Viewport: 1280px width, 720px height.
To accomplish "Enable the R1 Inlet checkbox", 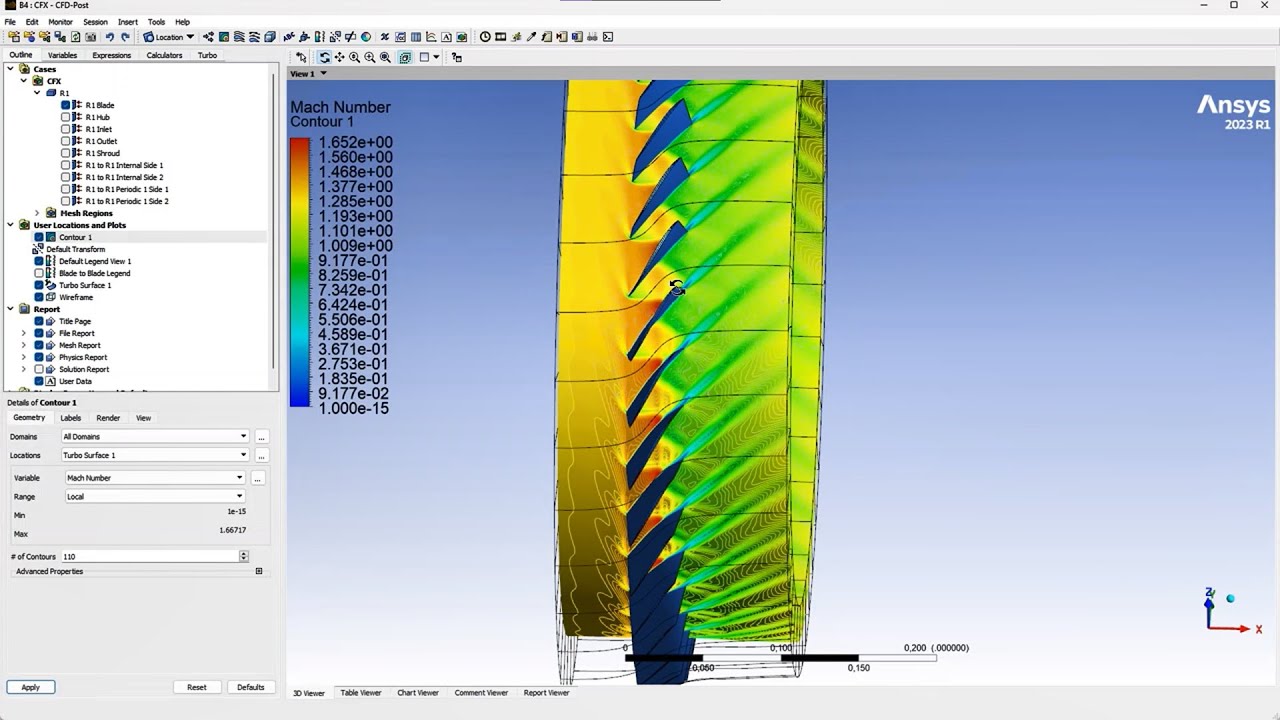I will pyautogui.click(x=66, y=129).
